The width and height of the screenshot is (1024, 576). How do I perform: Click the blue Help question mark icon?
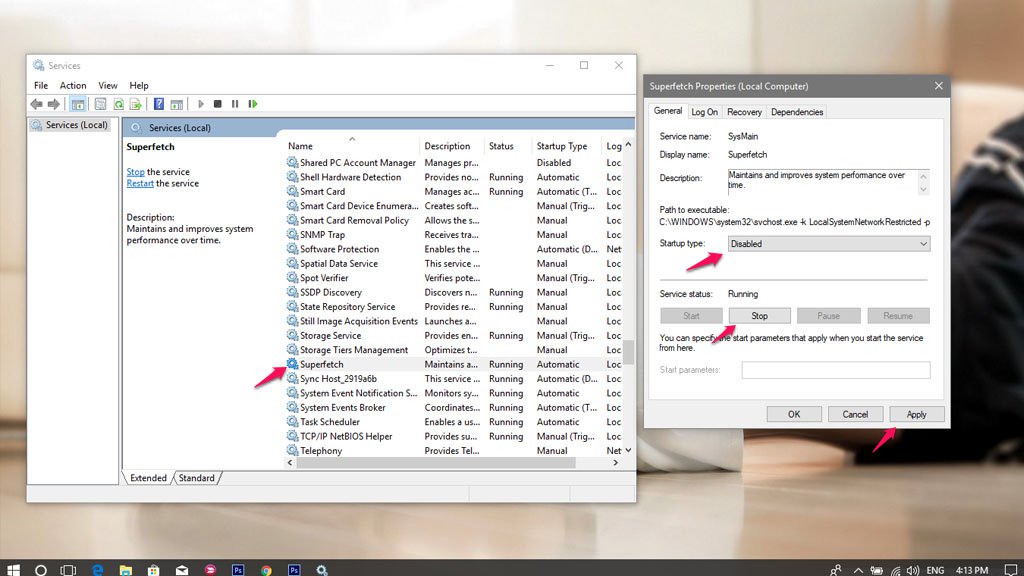click(159, 104)
